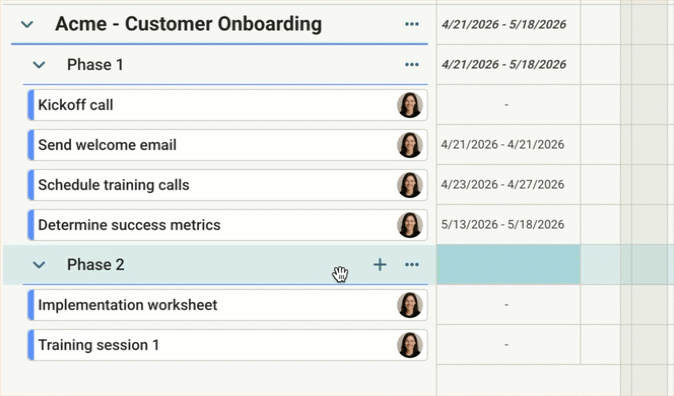Collapse the Phase 2 section
The height and width of the screenshot is (396, 674).
[39, 265]
